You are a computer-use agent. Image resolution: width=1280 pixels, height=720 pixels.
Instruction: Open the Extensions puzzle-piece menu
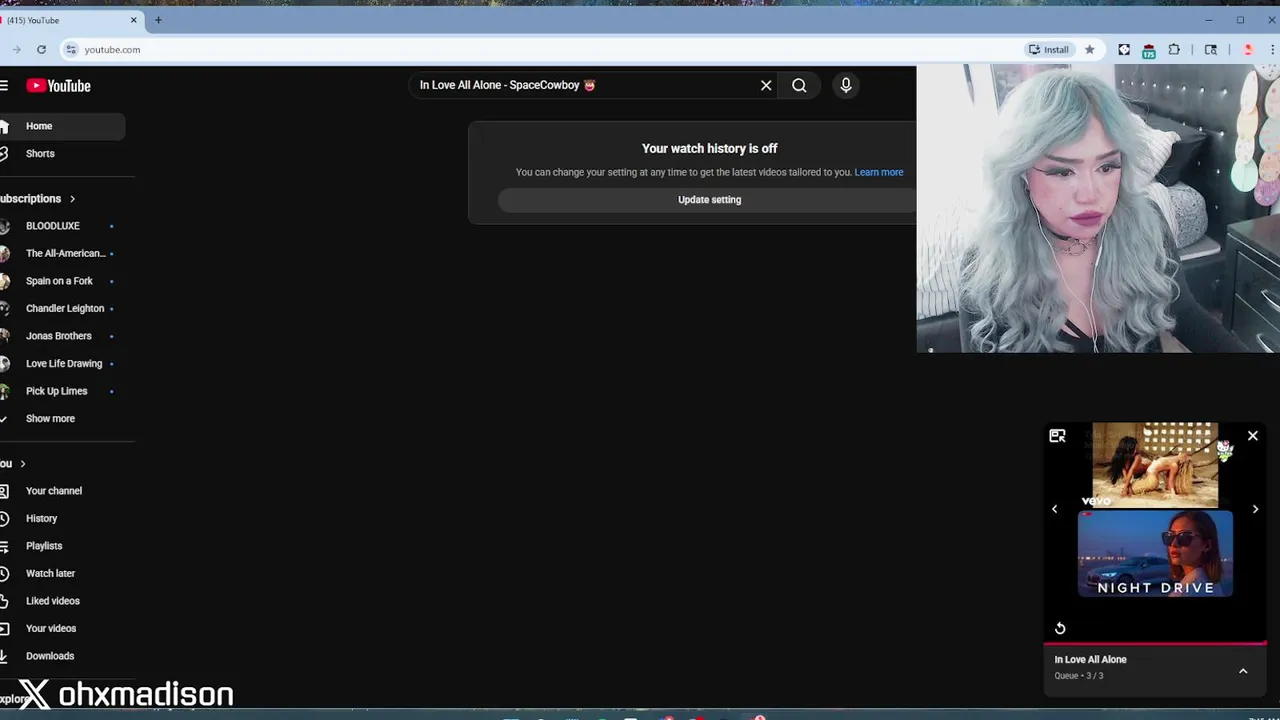(1174, 49)
